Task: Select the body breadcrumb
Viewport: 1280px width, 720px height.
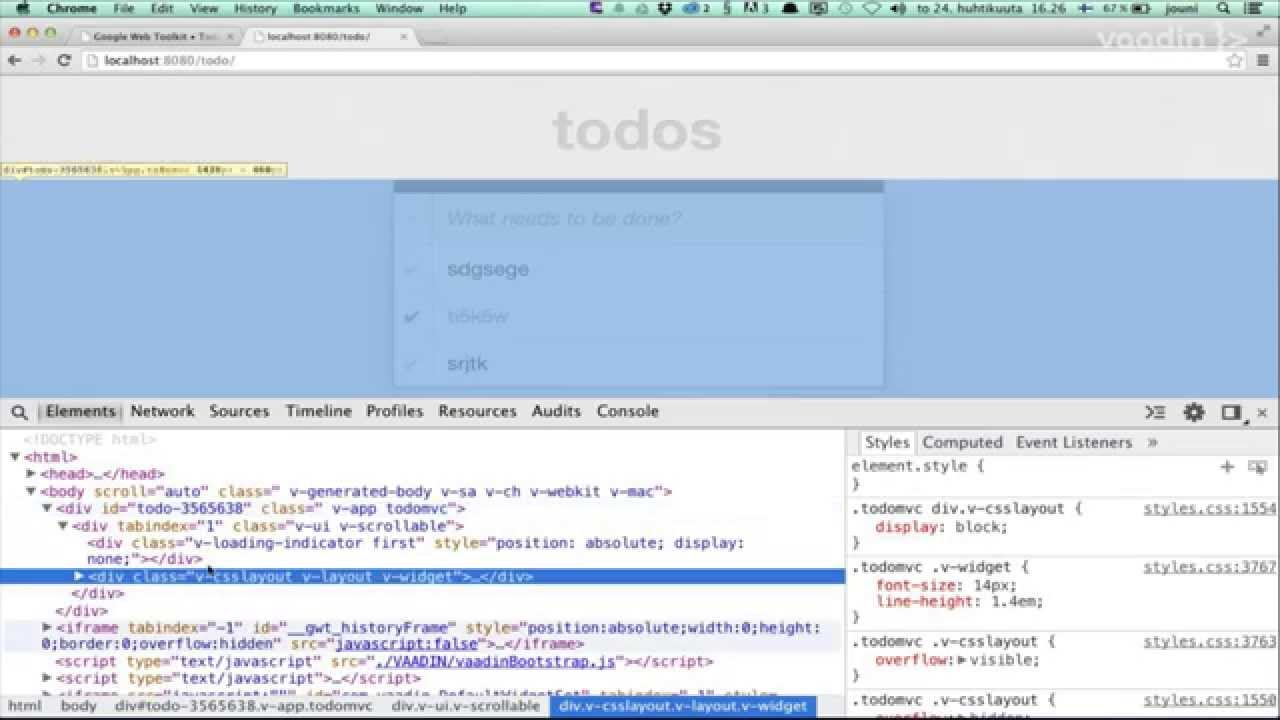Action: point(79,706)
